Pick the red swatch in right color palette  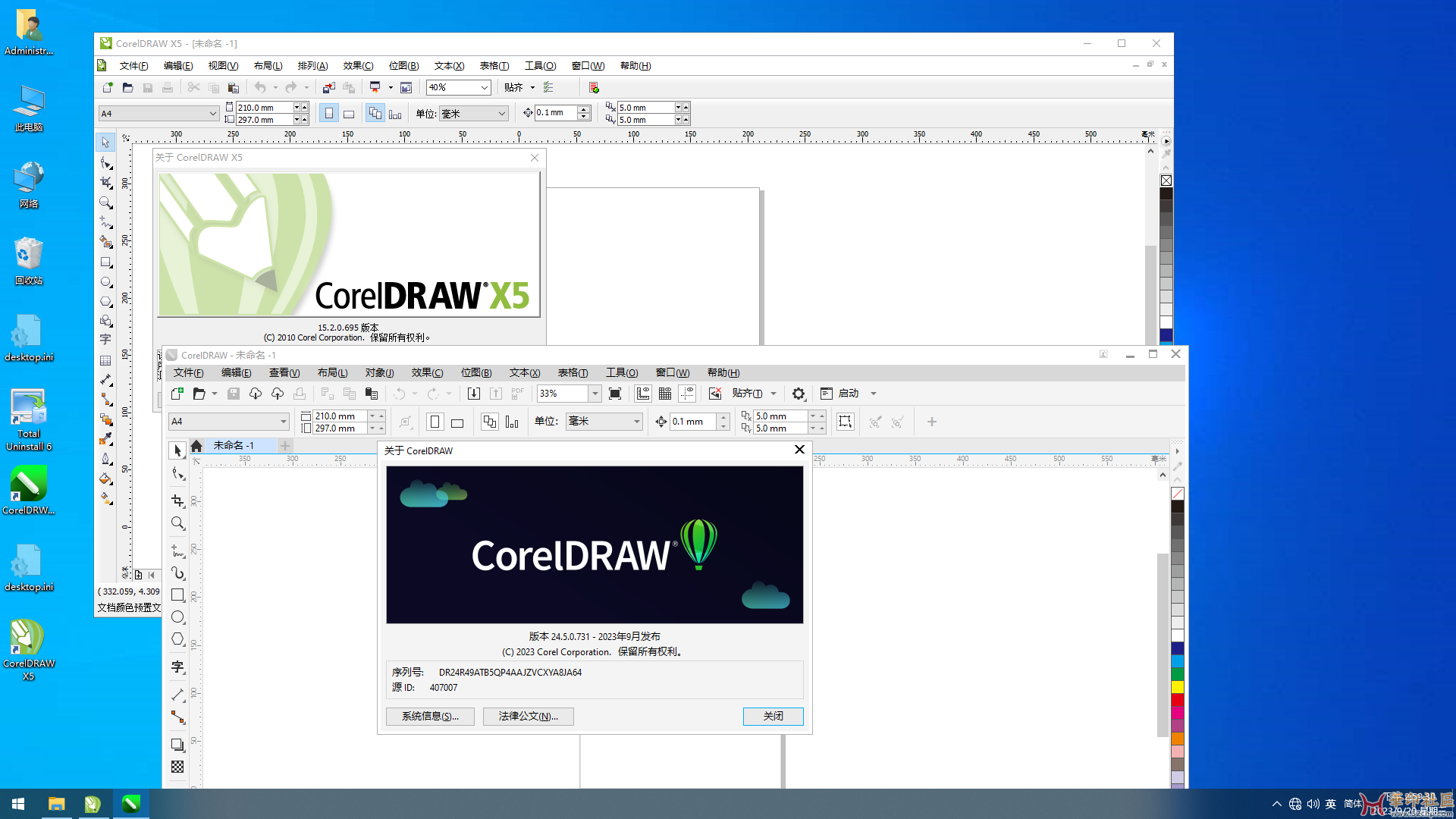click(x=1178, y=699)
